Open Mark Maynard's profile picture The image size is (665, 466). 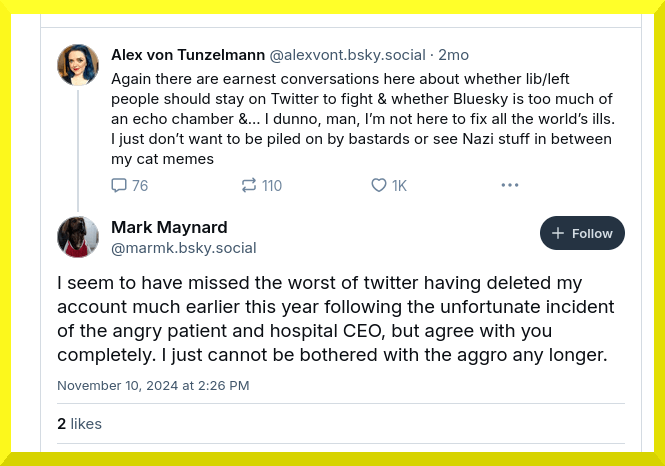(x=78, y=237)
